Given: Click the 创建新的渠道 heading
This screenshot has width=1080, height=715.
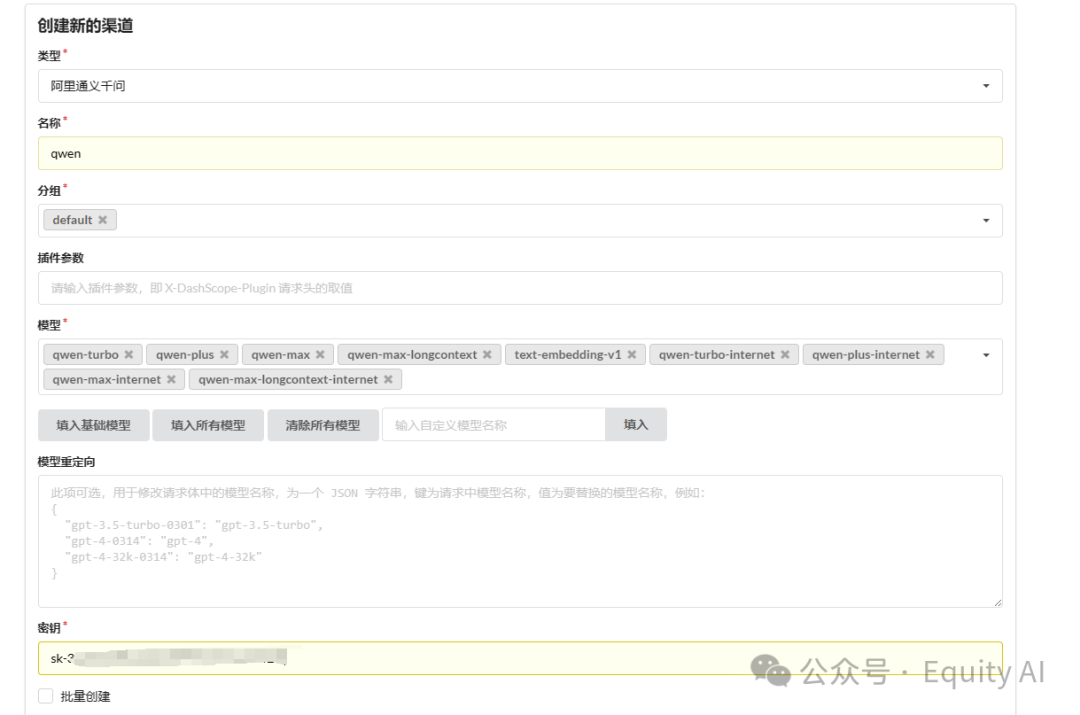Looking at the screenshot, I should 85,25.
